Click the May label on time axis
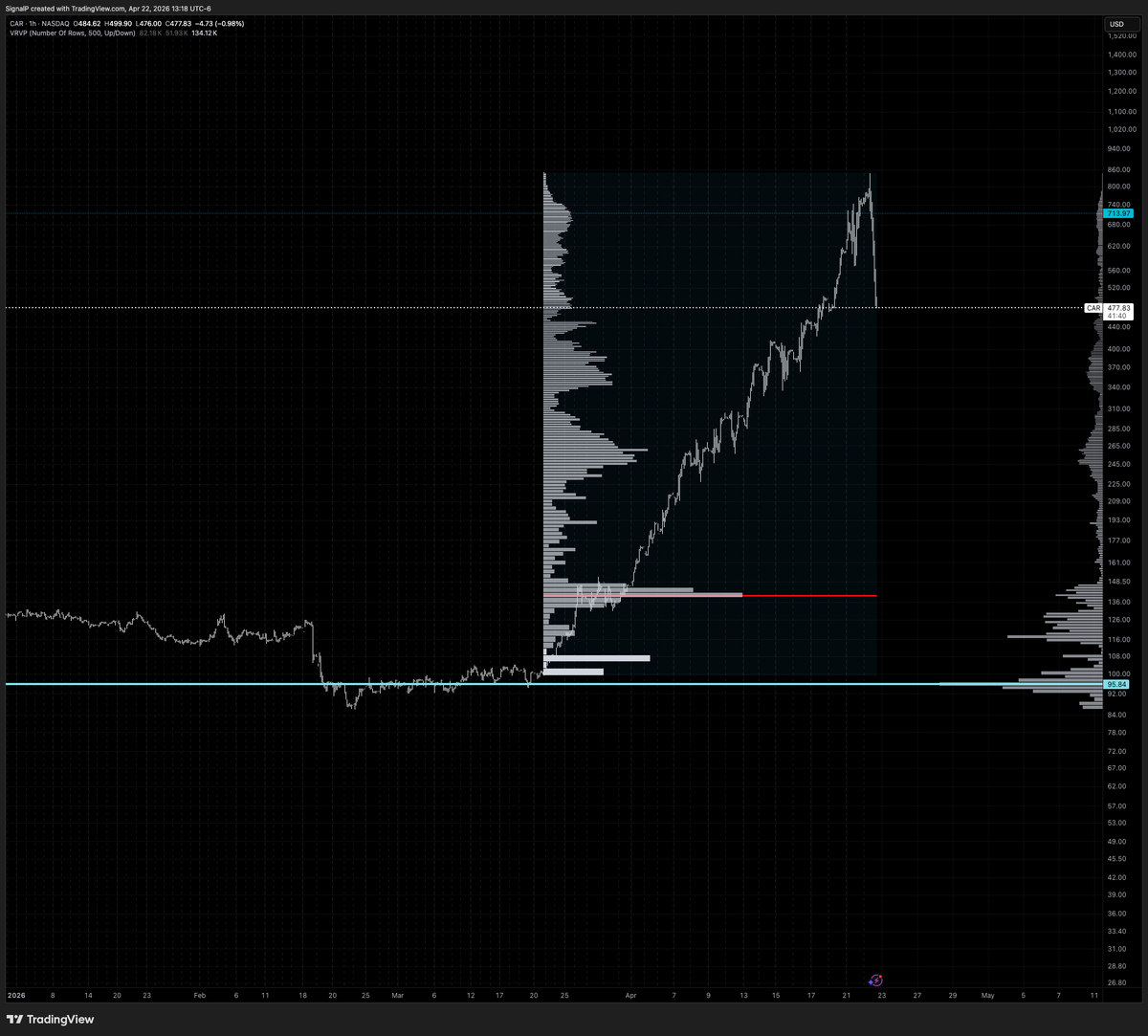 (987, 995)
